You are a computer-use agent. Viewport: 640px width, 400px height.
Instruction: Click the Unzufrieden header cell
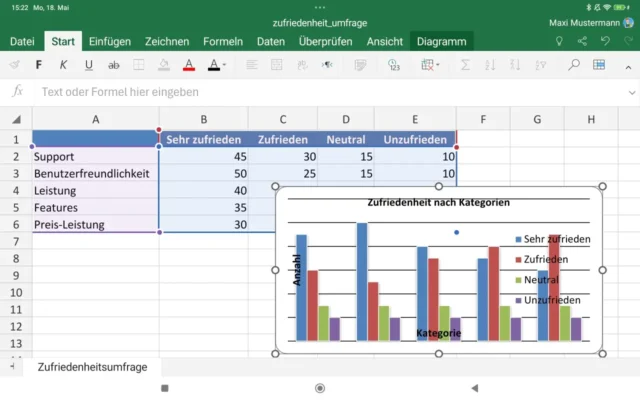pos(415,140)
